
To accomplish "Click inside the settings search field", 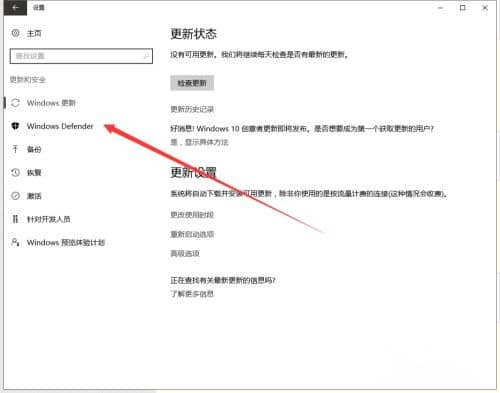I will tap(81, 56).
